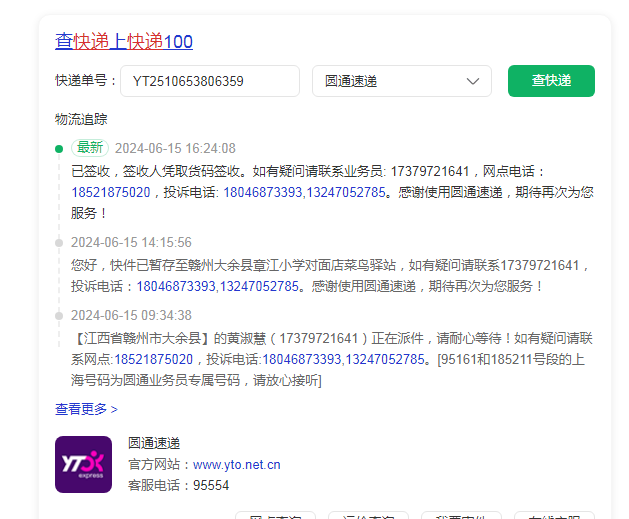This screenshot has height=519, width=629.
Task: Click the green 查快递 search button
Action: point(551,81)
